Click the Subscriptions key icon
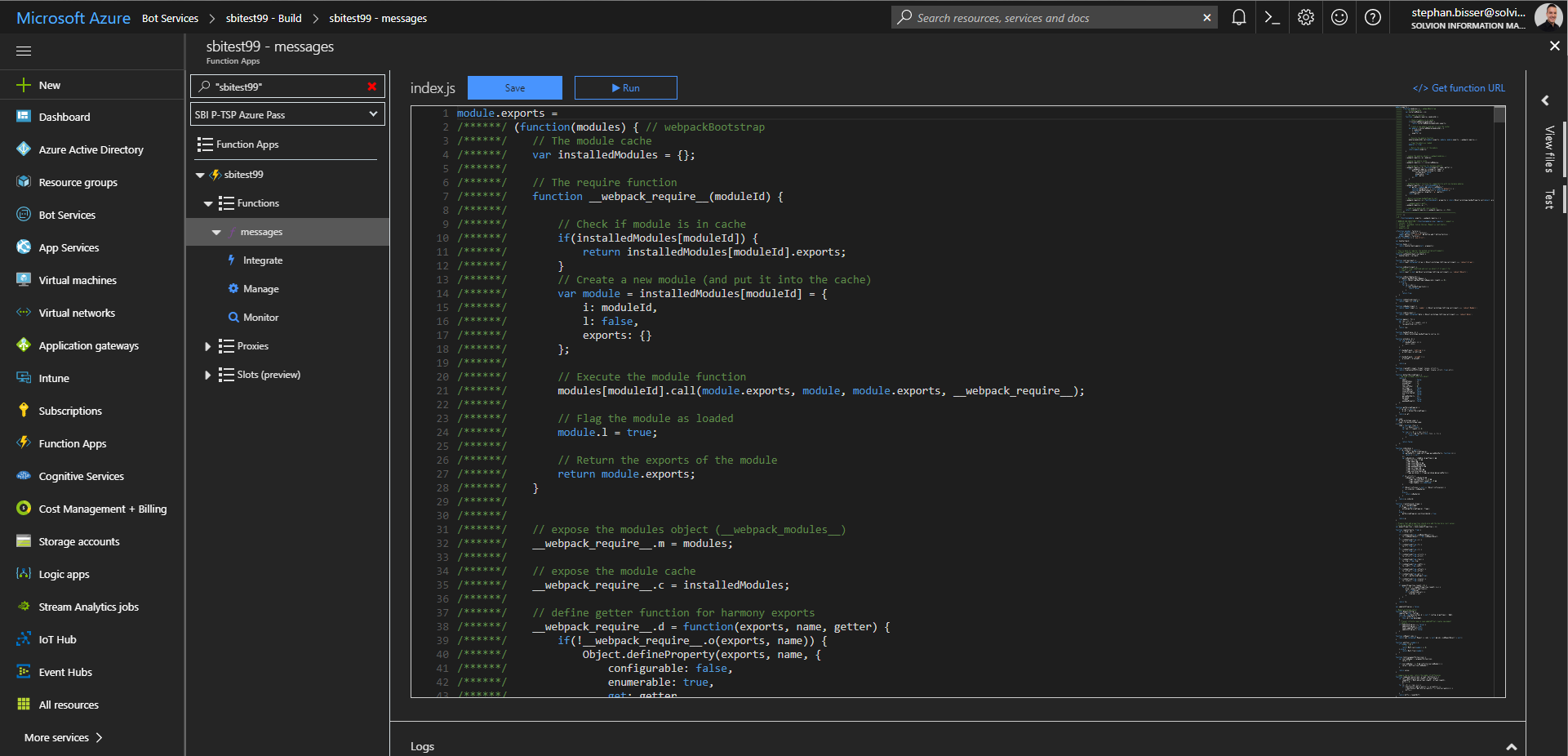Screen dimensions: 1568x756 tap(24, 411)
